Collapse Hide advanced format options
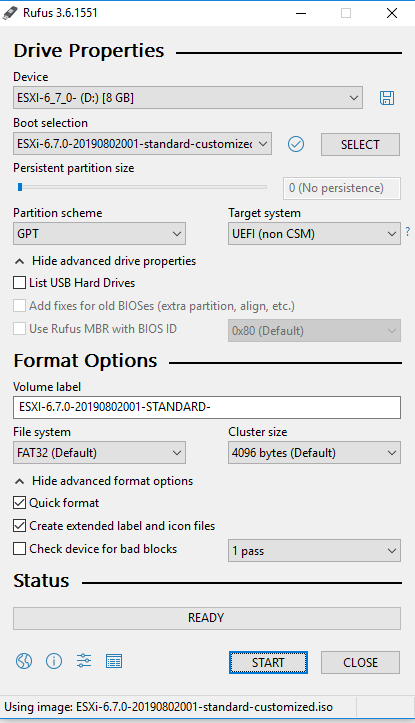This screenshot has width=415, height=723. pyautogui.click(x=104, y=481)
